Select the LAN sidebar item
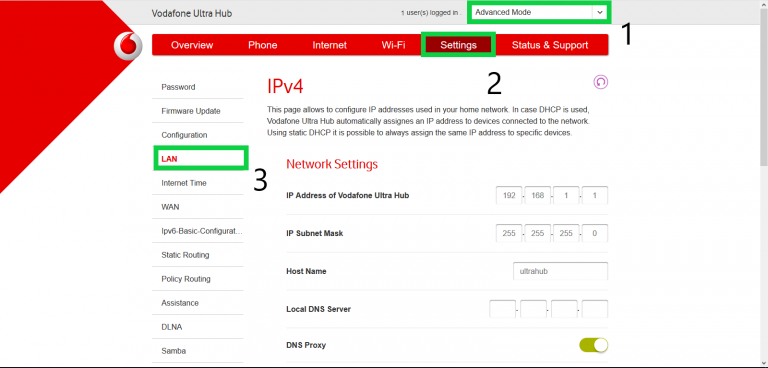This screenshot has height=368, width=768. [201, 158]
